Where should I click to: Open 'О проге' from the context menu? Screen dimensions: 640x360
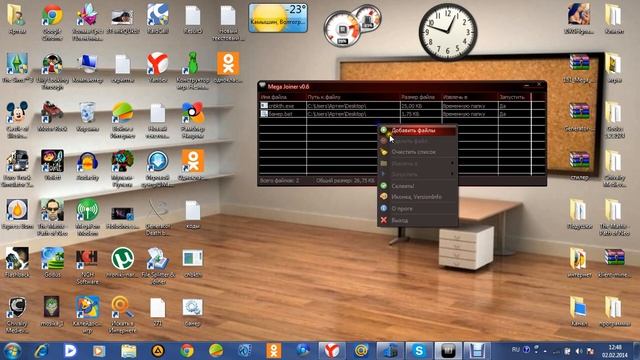point(417,209)
